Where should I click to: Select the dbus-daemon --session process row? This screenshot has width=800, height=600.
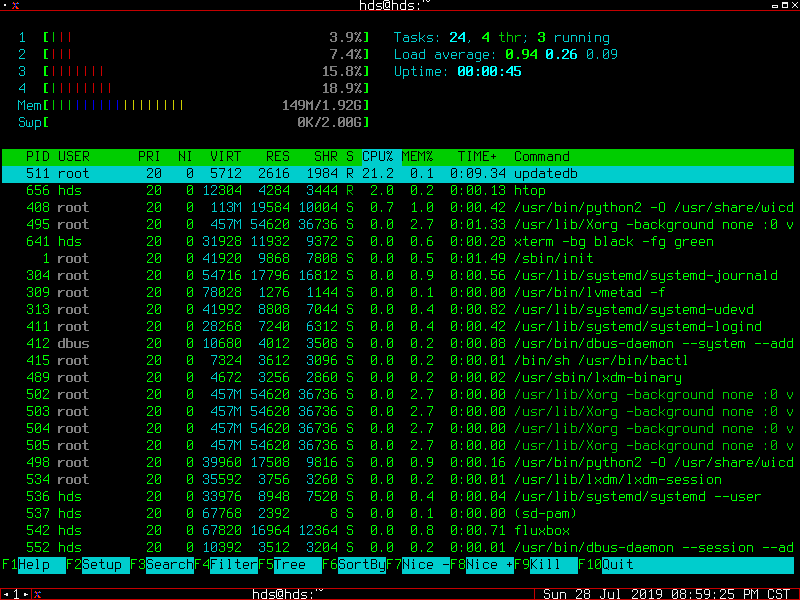(x=398, y=547)
